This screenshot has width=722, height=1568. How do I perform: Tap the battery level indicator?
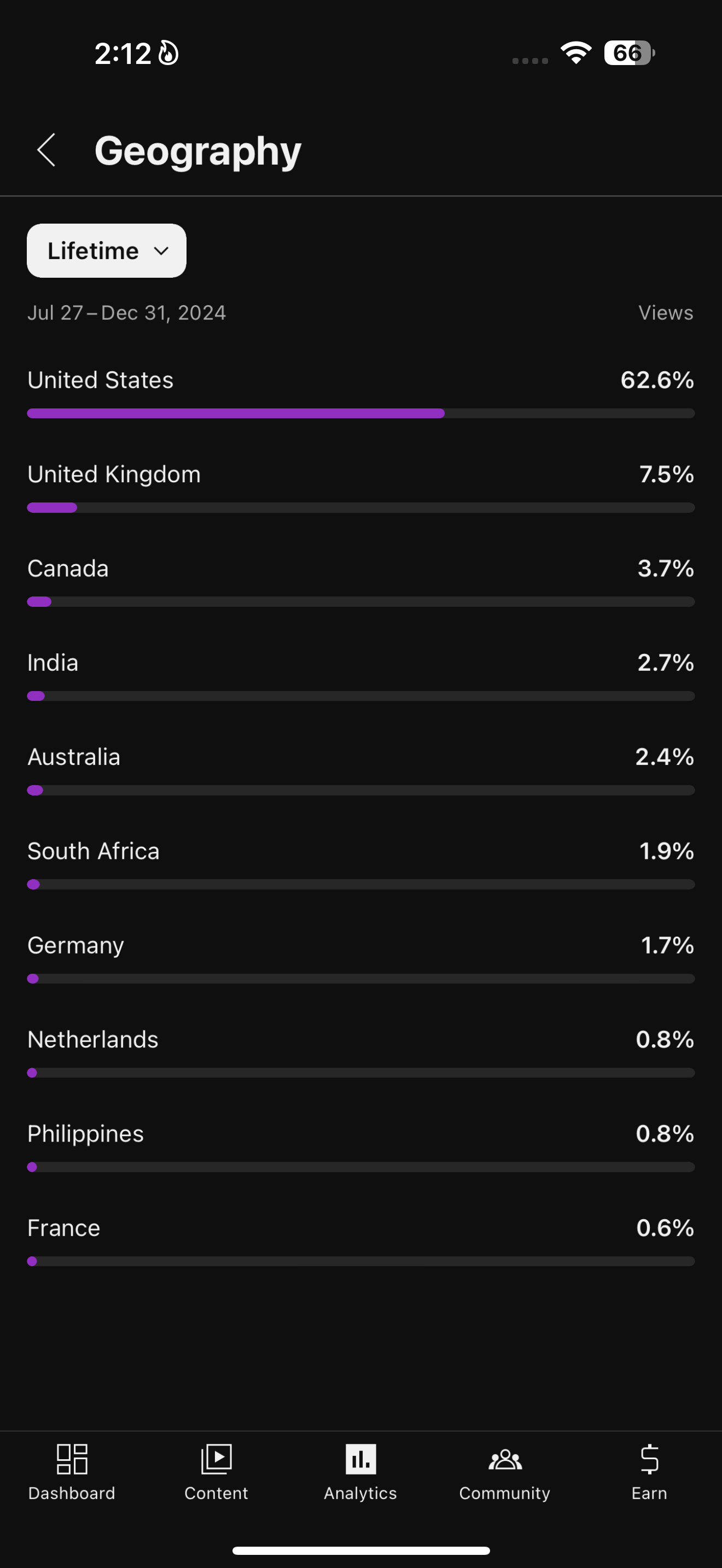tap(629, 53)
